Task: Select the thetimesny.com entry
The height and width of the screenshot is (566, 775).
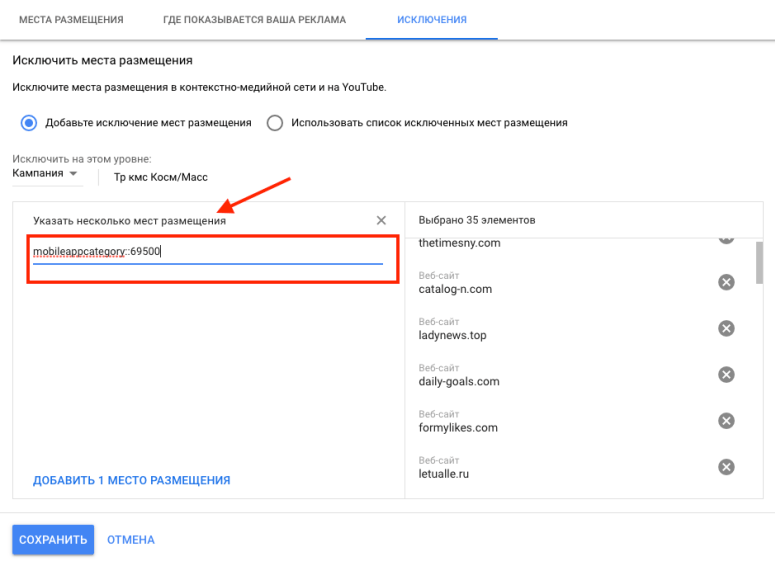Action: coord(459,243)
